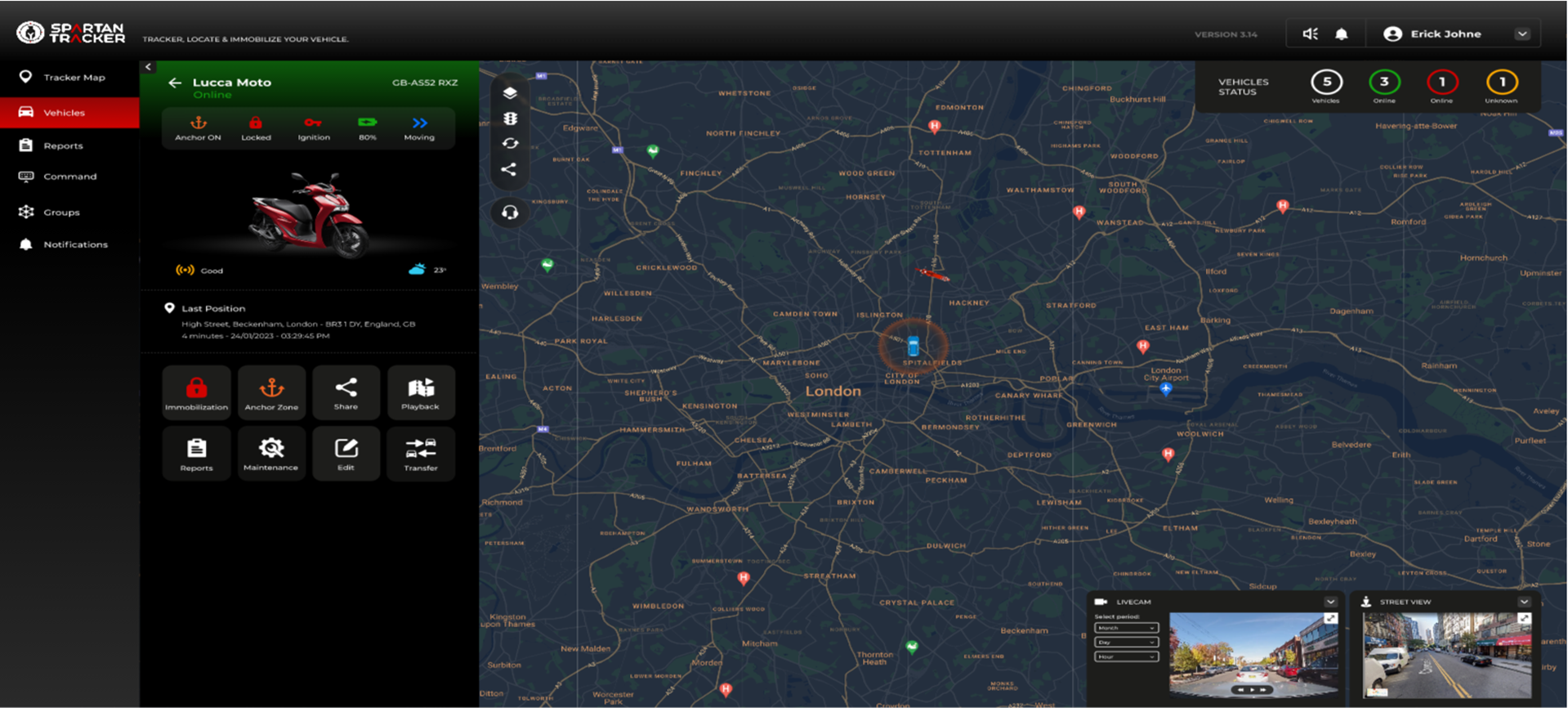This screenshot has height=708, width=1568.
Task: Toggle the sound mute icon in header
Action: click(x=1311, y=34)
